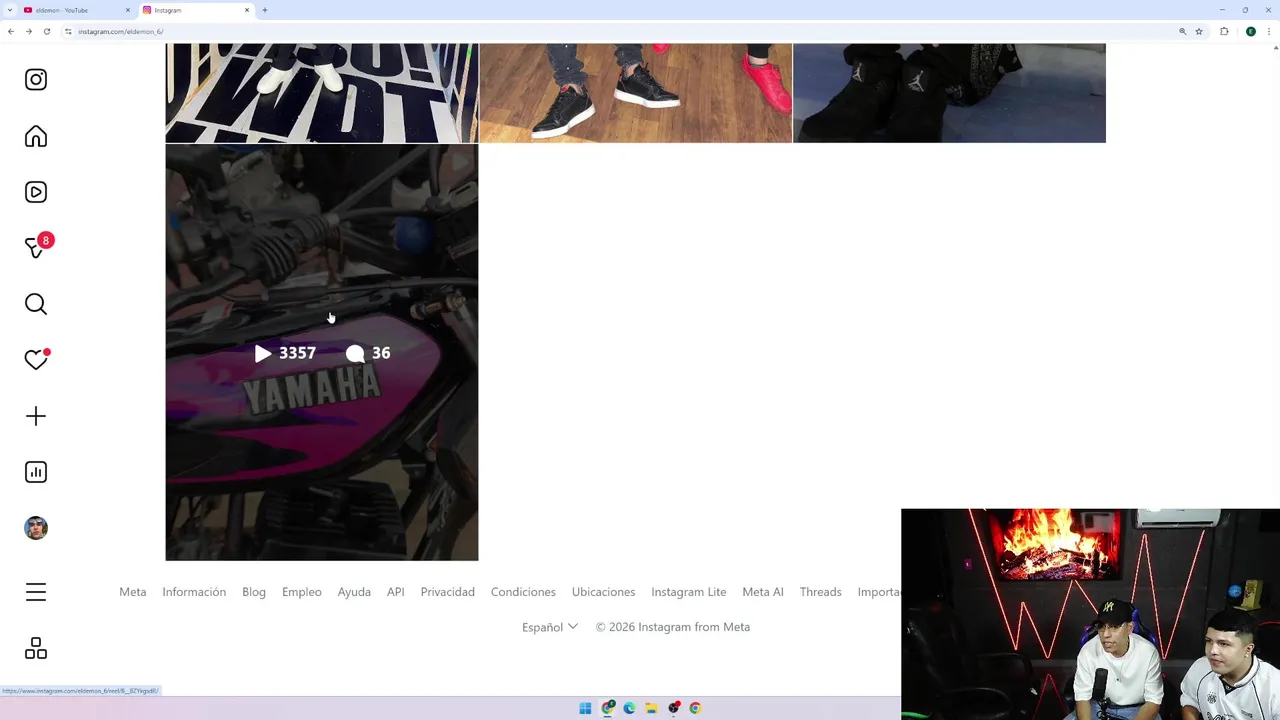Open Notifications heart icon
This screenshot has width=1280, height=720.
[x=36, y=360]
